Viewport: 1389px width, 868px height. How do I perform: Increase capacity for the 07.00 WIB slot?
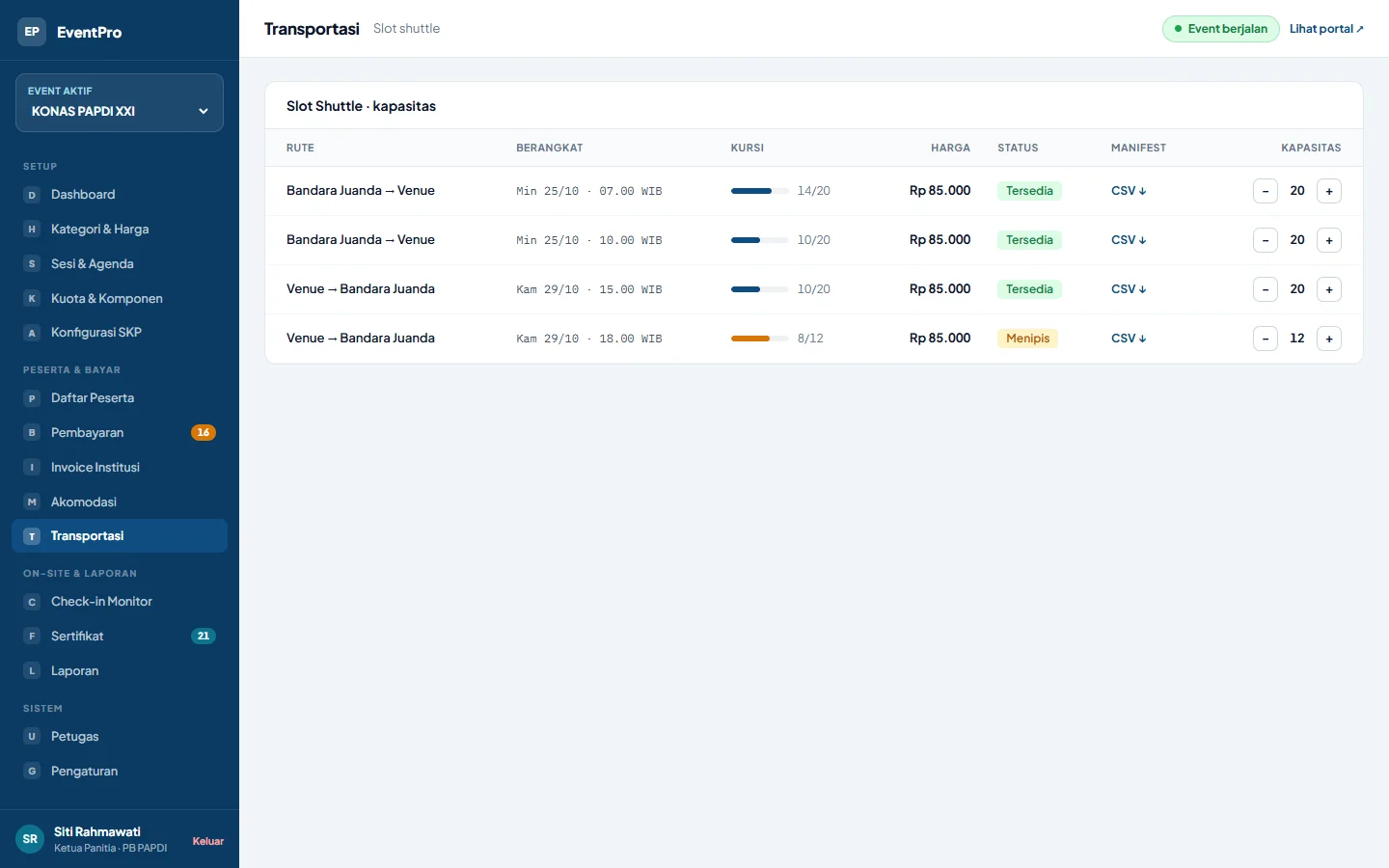pos(1329,191)
